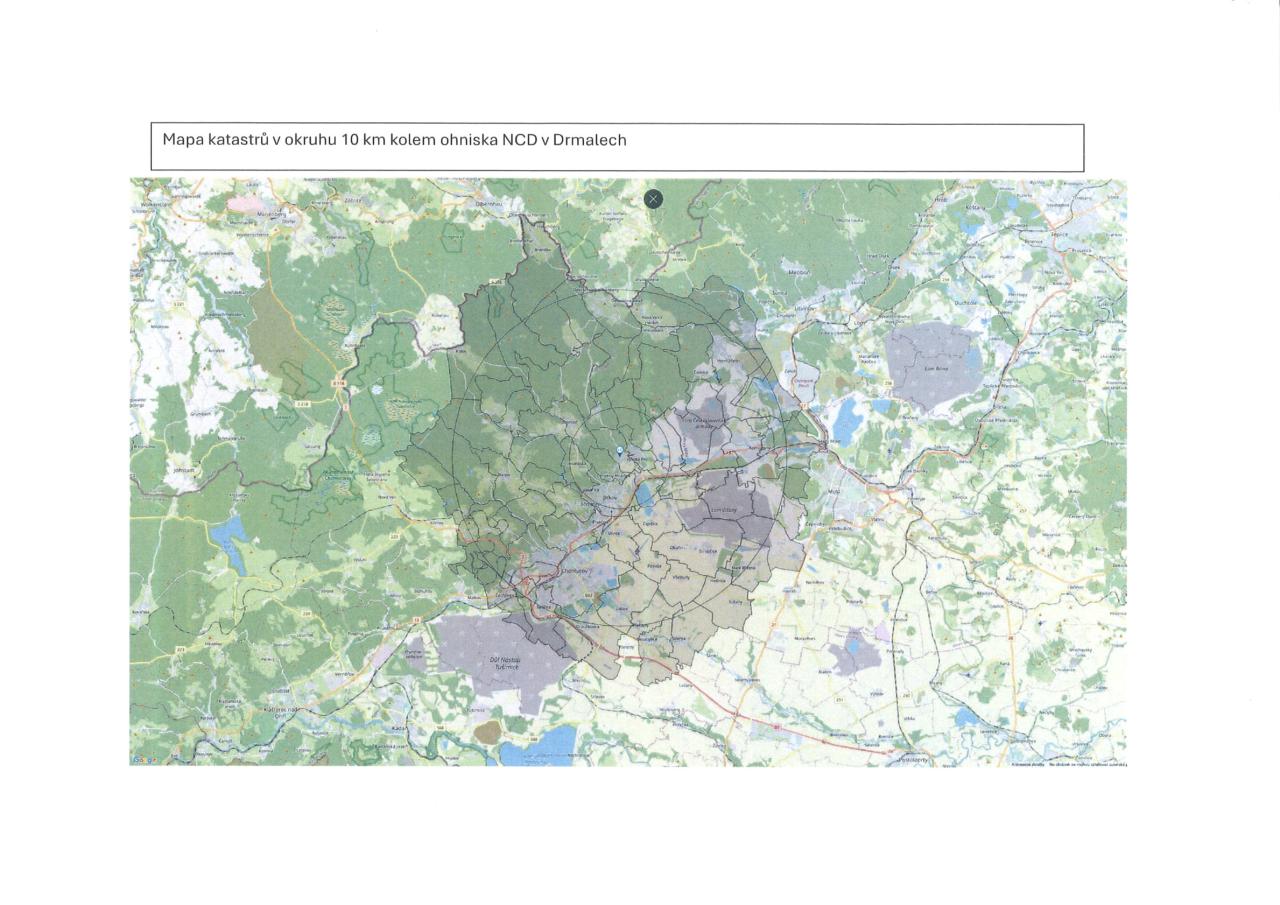Select the map title text box

[x=617, y=148]
